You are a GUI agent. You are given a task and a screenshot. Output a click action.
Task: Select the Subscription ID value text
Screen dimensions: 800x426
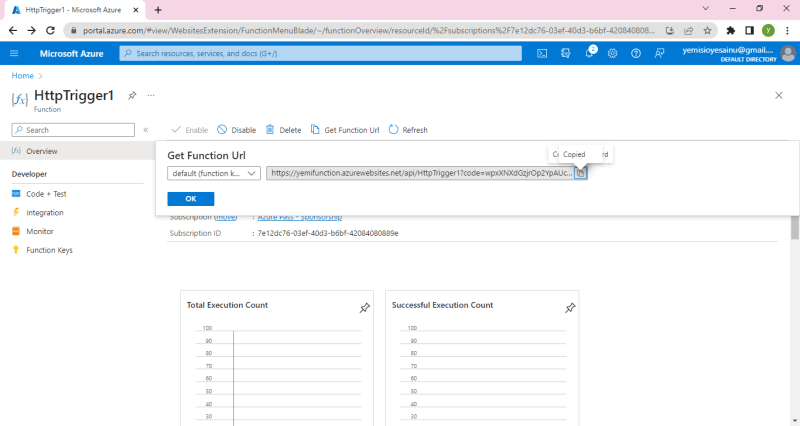tap(328, 233)
